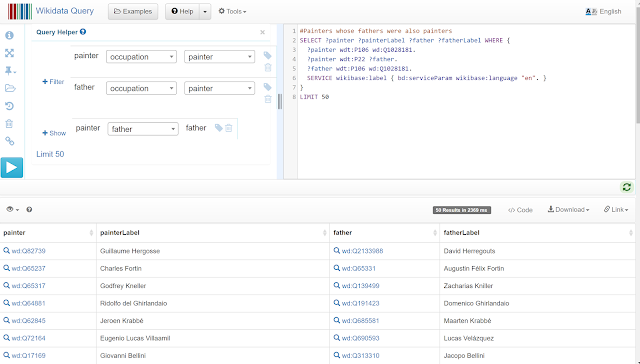Click tag icon beside painter occupation filter
The width and height of the screenshot is (640, 364).
coord(267,55)
